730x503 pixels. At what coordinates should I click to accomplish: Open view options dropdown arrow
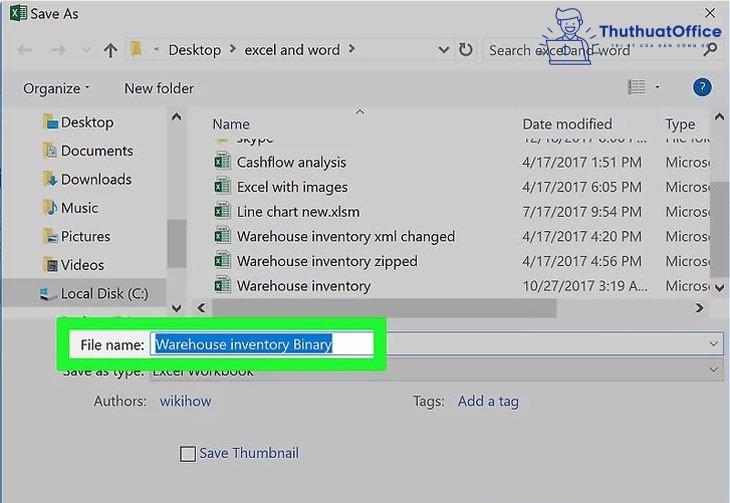tap(657, 87)
